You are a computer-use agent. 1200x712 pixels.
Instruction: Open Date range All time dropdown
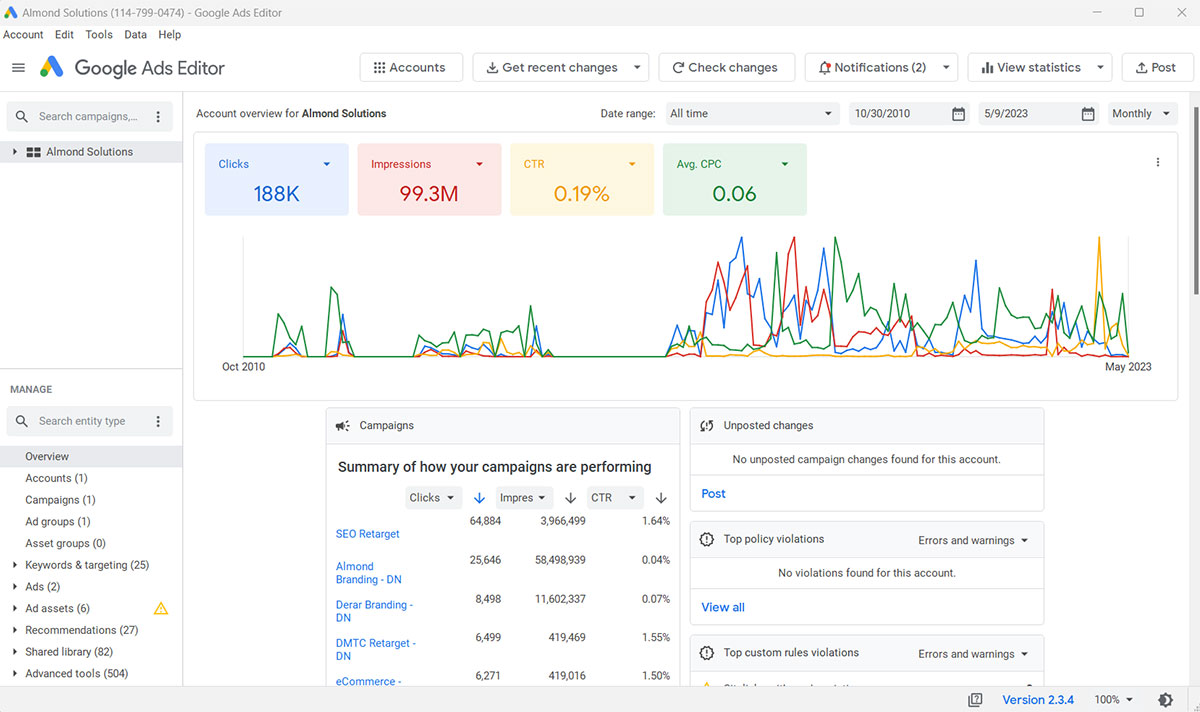point(752,114)
